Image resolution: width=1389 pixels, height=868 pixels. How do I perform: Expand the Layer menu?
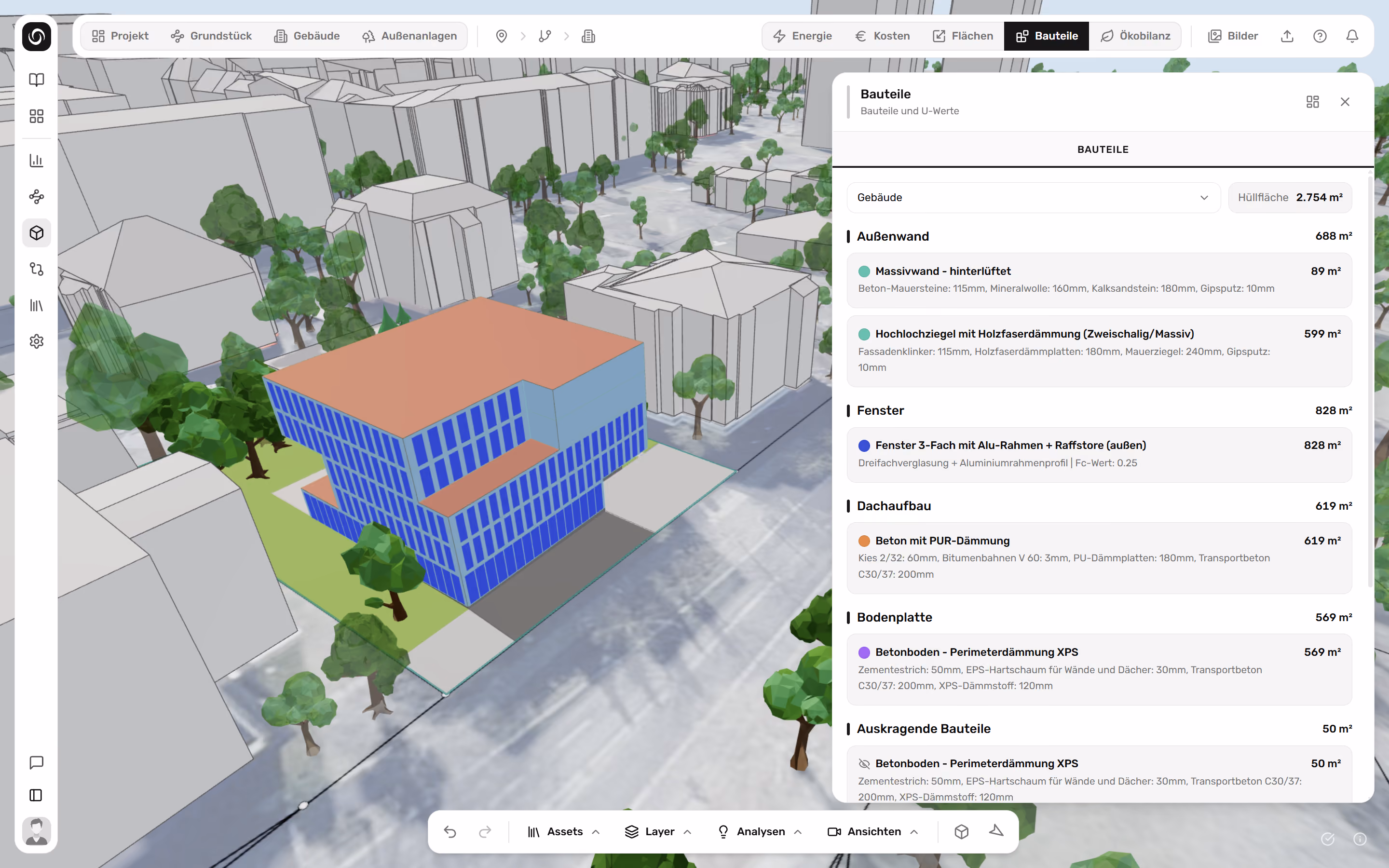click(658, 831)
